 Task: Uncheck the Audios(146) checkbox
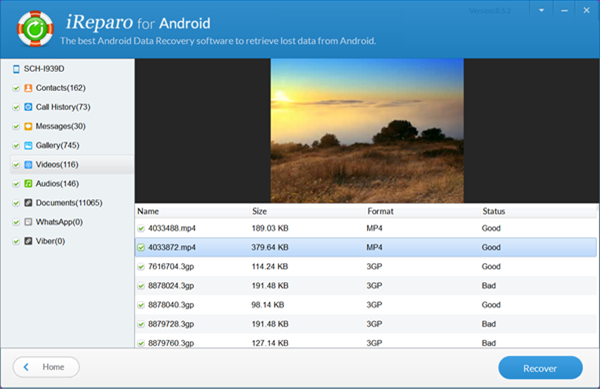[16, 184]
